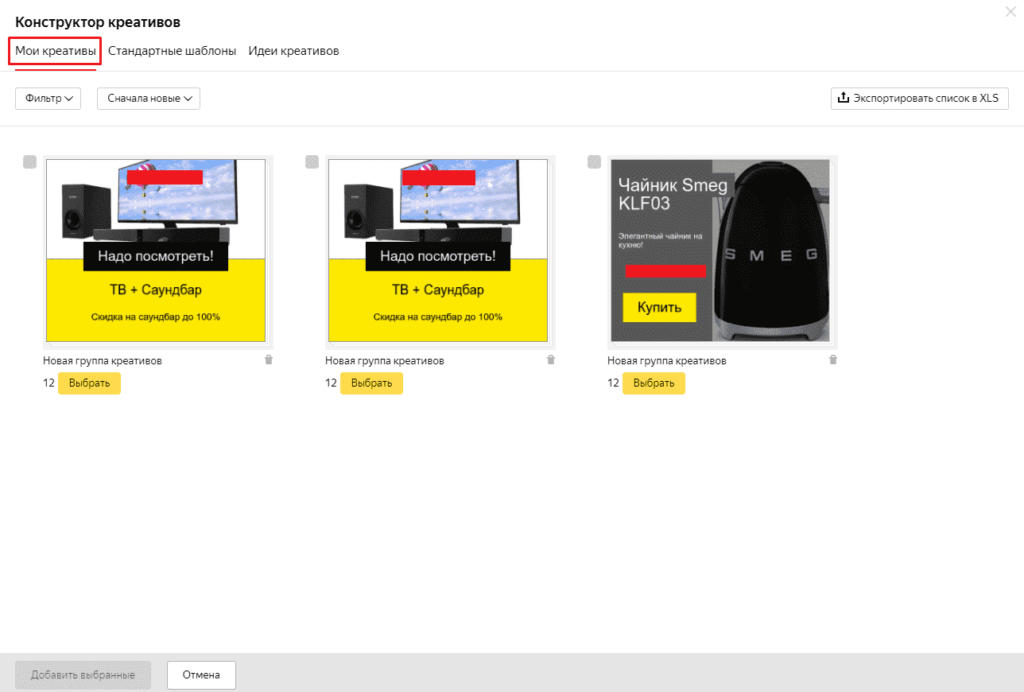Click Новая группа креативов label under first creative
Image resolution: width=1024 pixels, height=692 pixels.
point(103,360)
